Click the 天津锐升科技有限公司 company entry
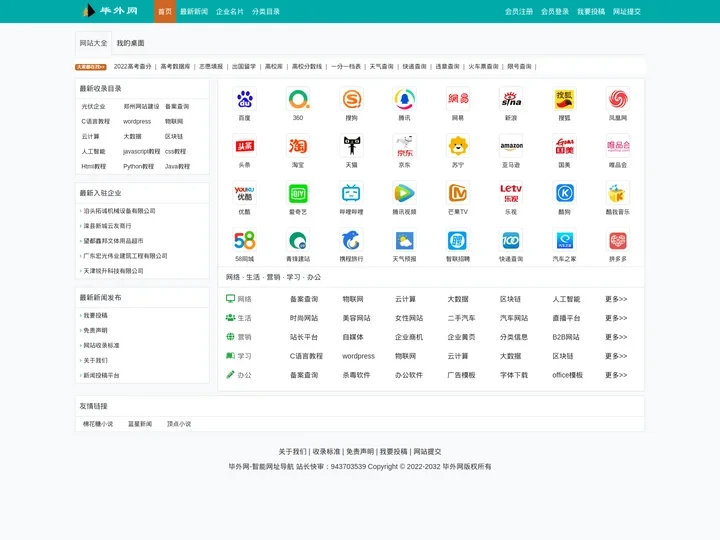Screen dimensions: 720x540 [113, 271]
